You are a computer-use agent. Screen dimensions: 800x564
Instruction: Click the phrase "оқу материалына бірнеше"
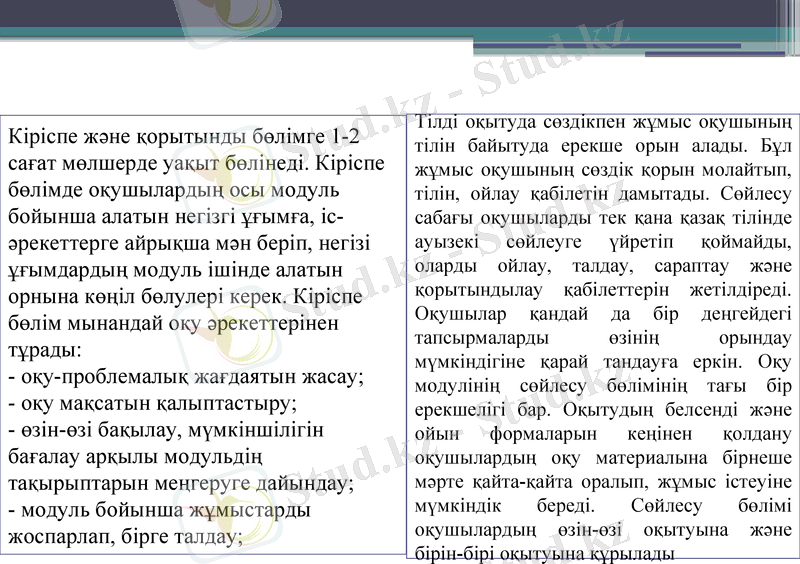(671, 458)
